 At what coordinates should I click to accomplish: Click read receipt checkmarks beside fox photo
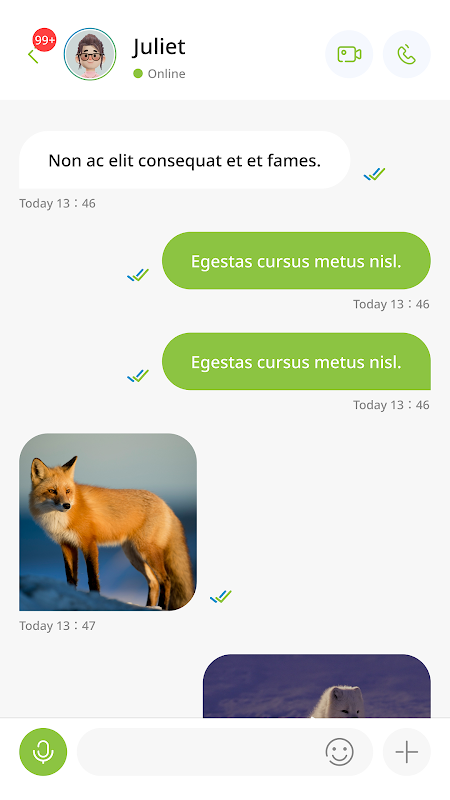pos(221,596)
